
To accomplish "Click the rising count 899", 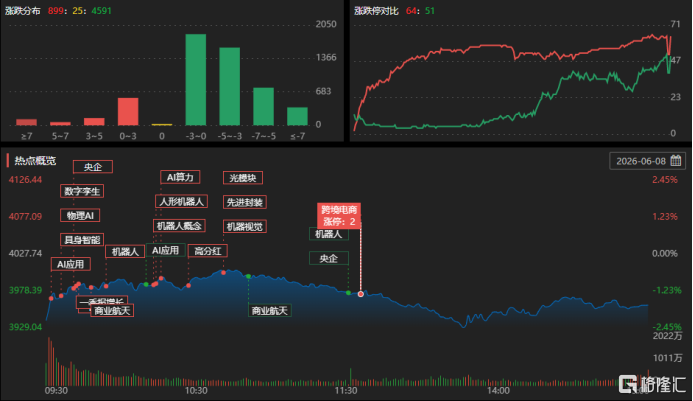I will click(x=56, y=11).
